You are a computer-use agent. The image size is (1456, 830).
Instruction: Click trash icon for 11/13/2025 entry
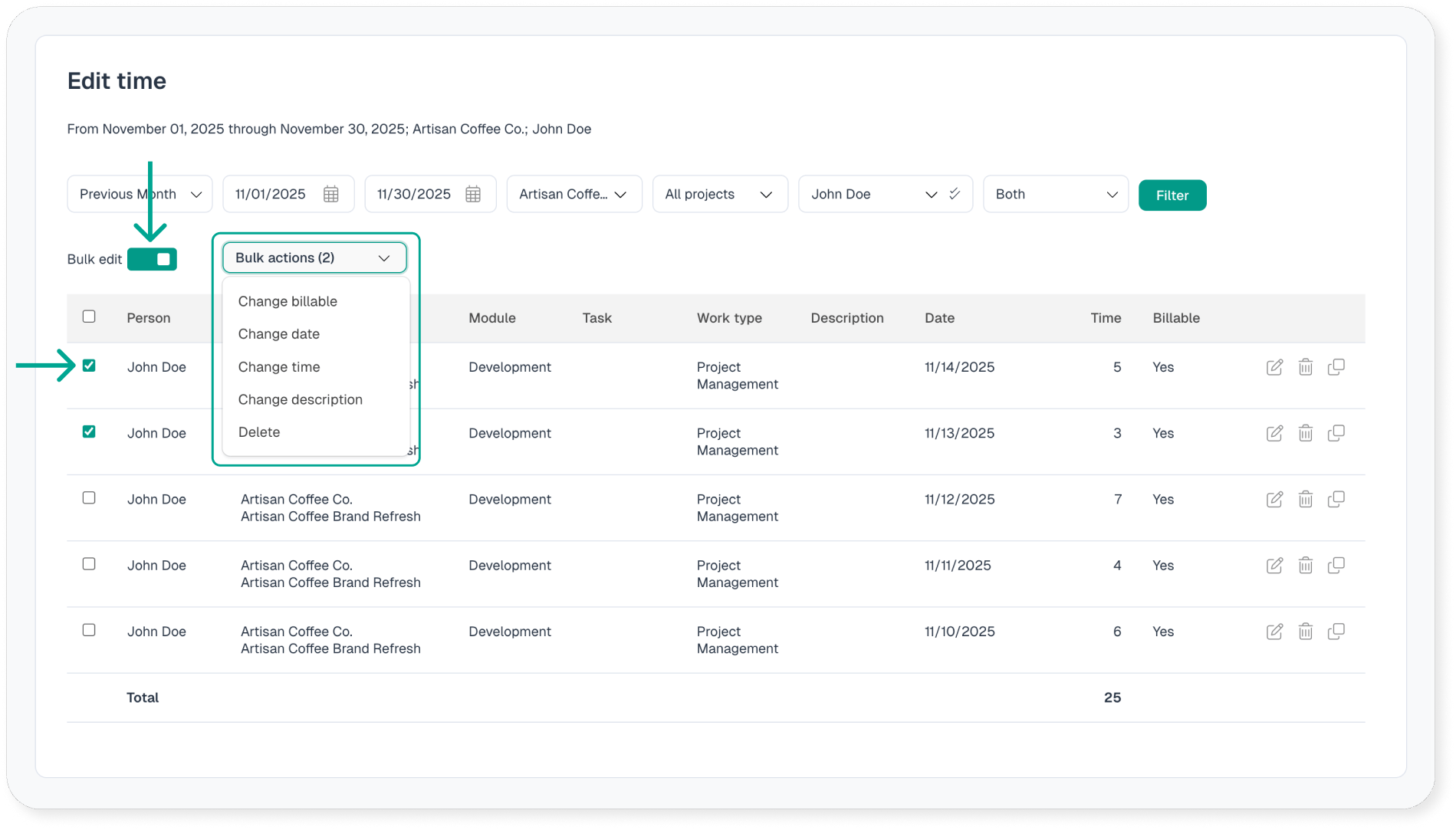(x=1305, y=433)
